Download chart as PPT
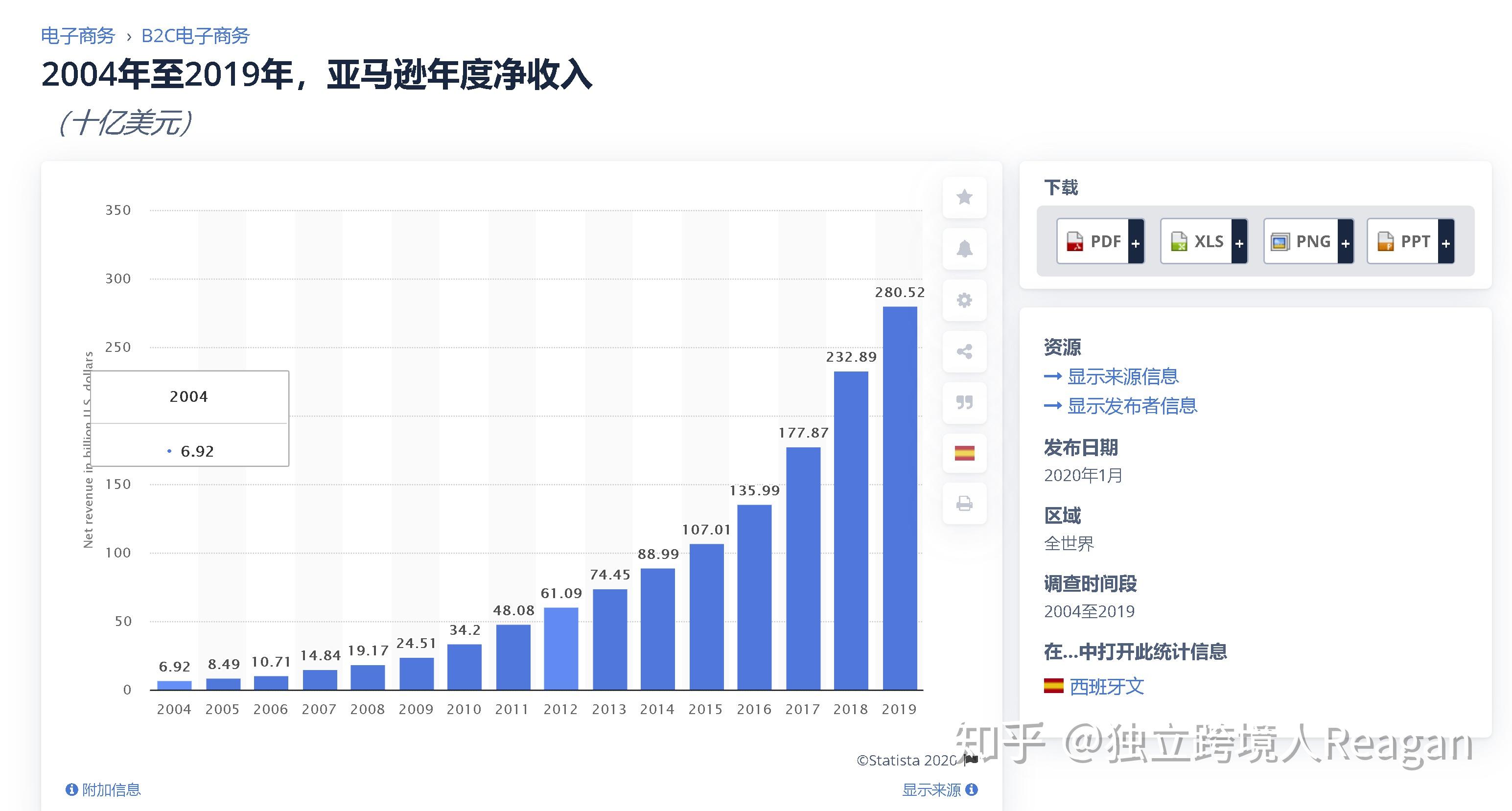Image resolution: width=1512 pixels, height=811 pixels. (x=1411, y=241)
